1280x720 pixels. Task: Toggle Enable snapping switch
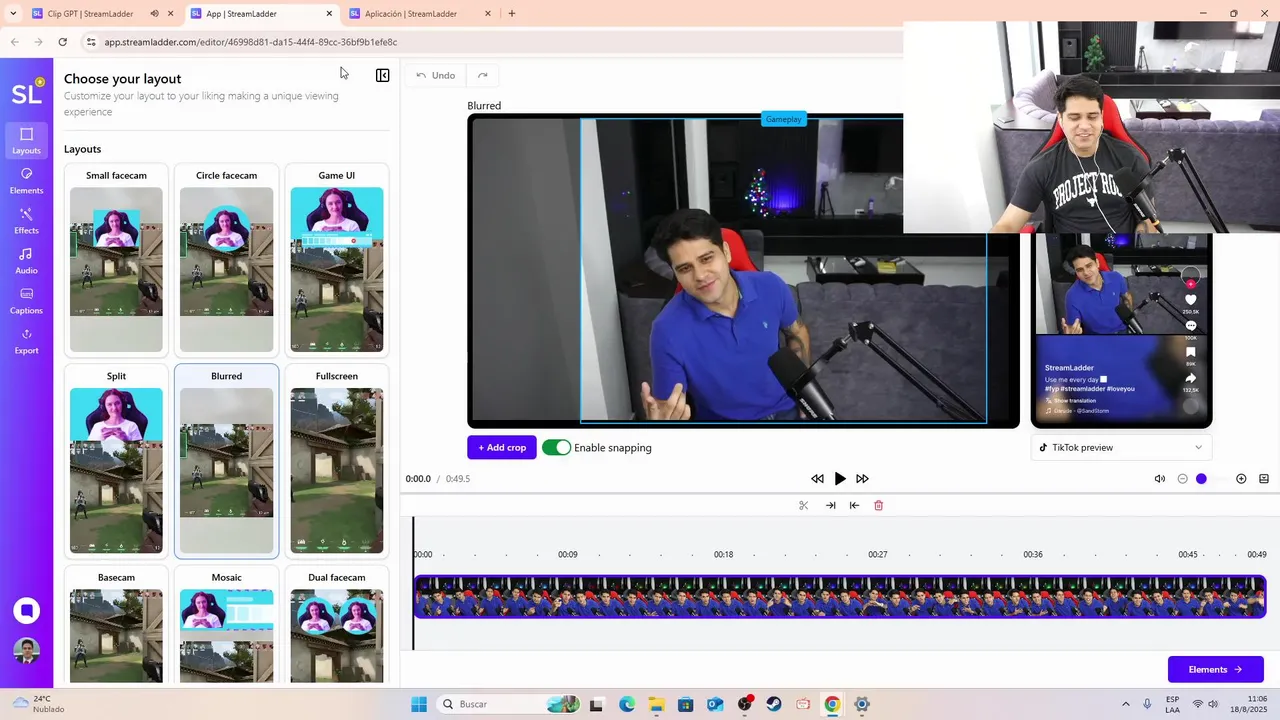[556, 447]
